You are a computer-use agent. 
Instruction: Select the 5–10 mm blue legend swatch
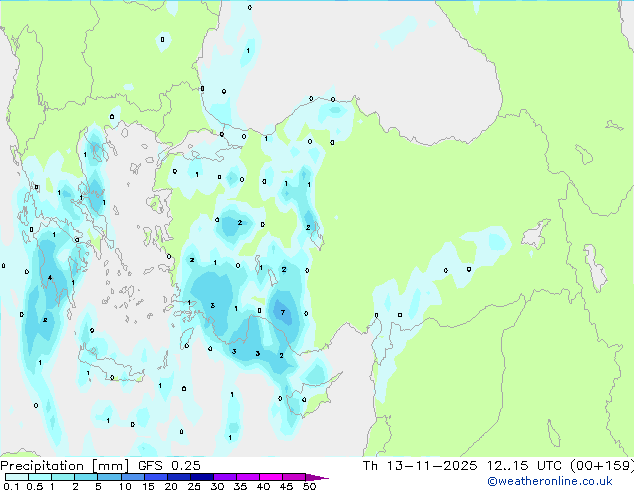[x=109, y=477]
